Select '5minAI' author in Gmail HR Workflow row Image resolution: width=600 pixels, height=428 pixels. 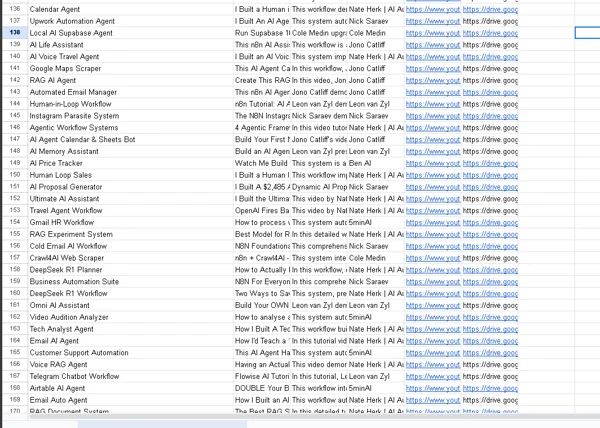tap(376, 222)
